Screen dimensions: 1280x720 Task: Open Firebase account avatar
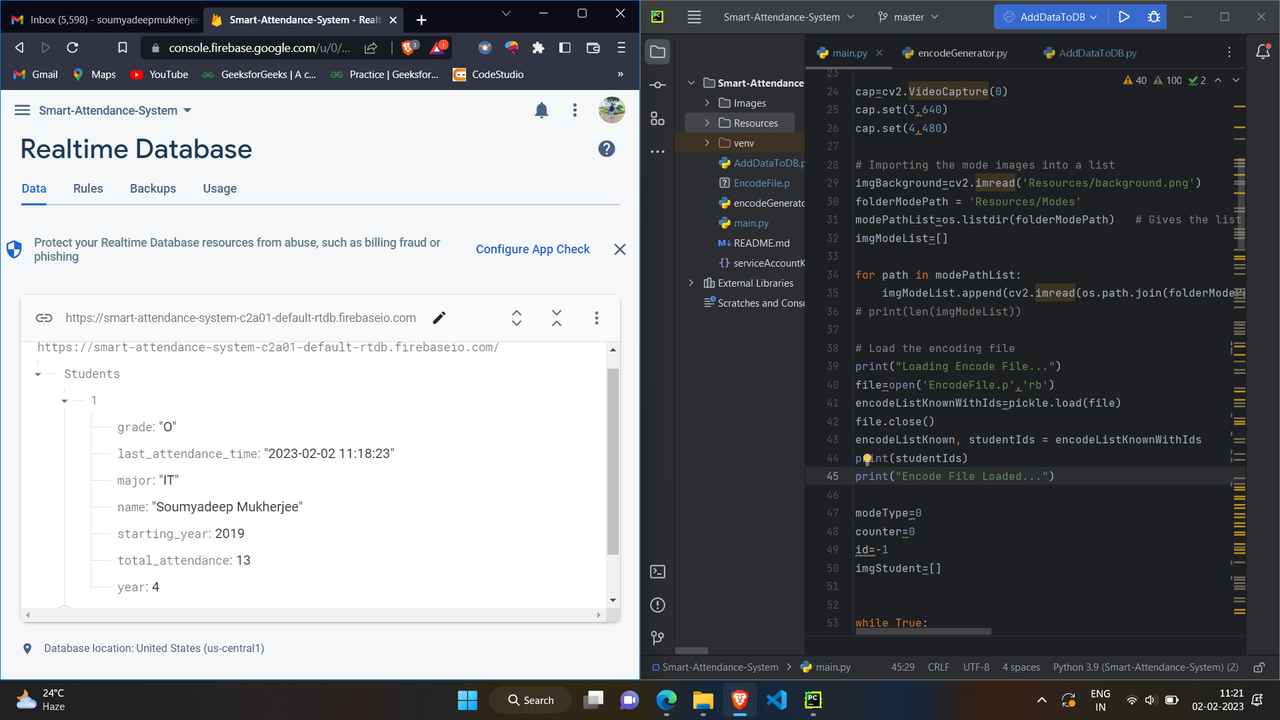pyautogui.click(x=612, y=110)
